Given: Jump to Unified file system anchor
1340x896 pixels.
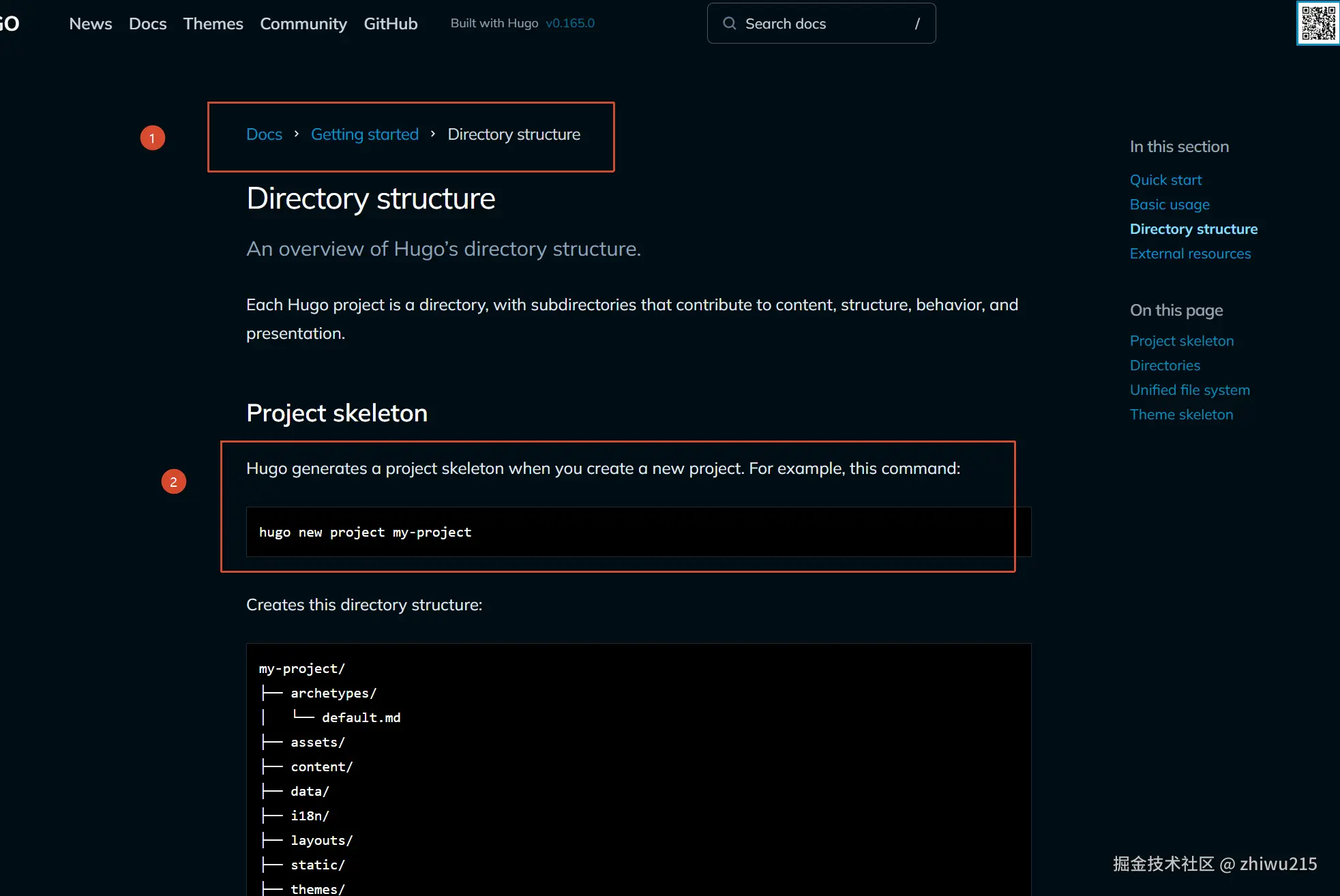Looking at the screenshot, I should (x=1190, y=390).
